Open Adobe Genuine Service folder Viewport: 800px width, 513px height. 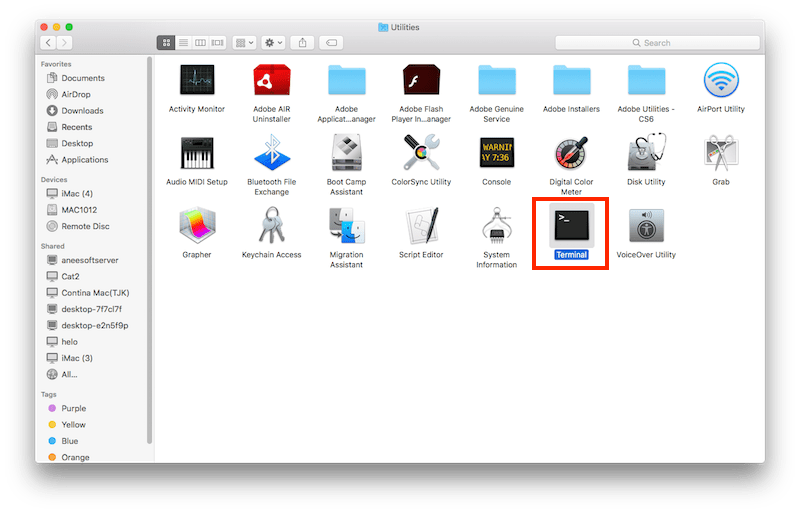496,80
